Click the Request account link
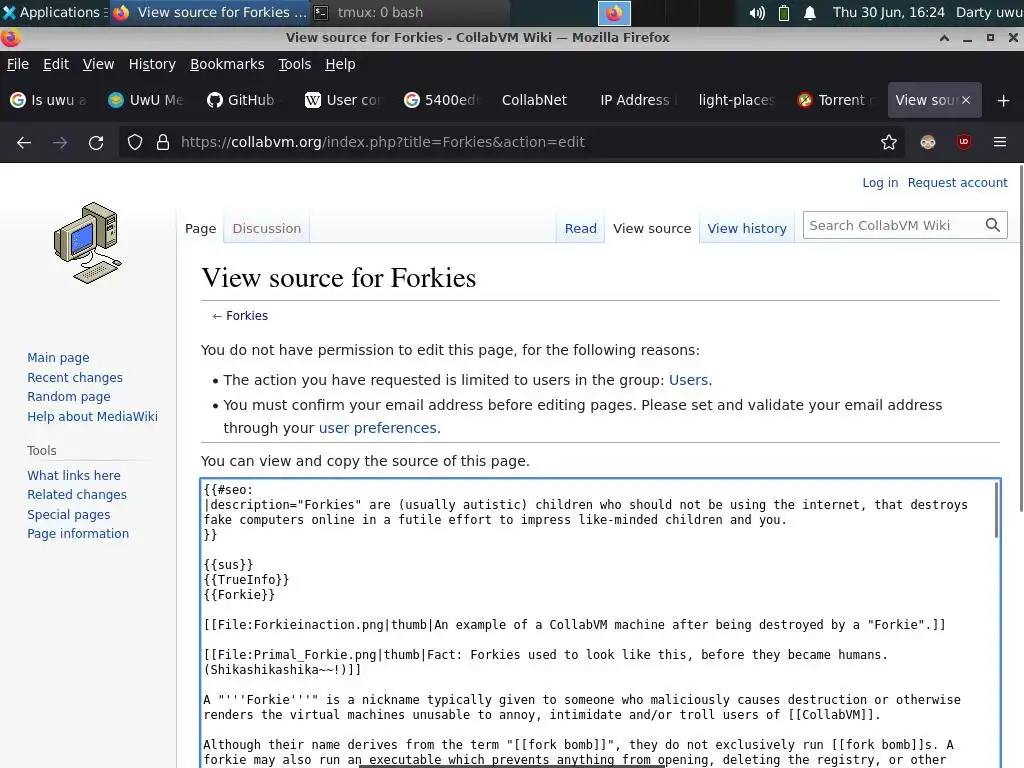 (957, 183)
